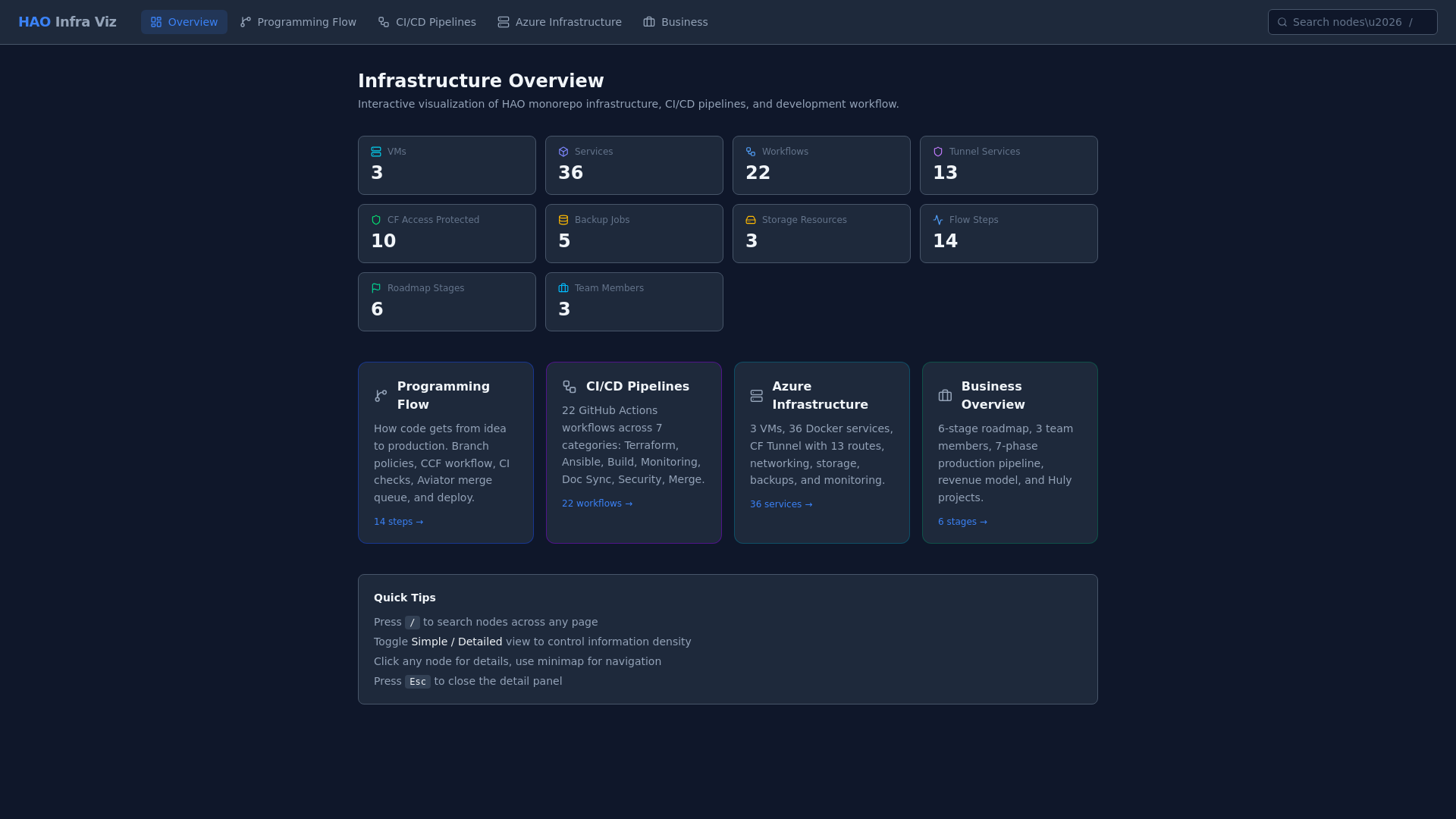1456x819 pixels.
Task: Click the Roadmap Stages flag icon
Action: click(x=376, y=288)
